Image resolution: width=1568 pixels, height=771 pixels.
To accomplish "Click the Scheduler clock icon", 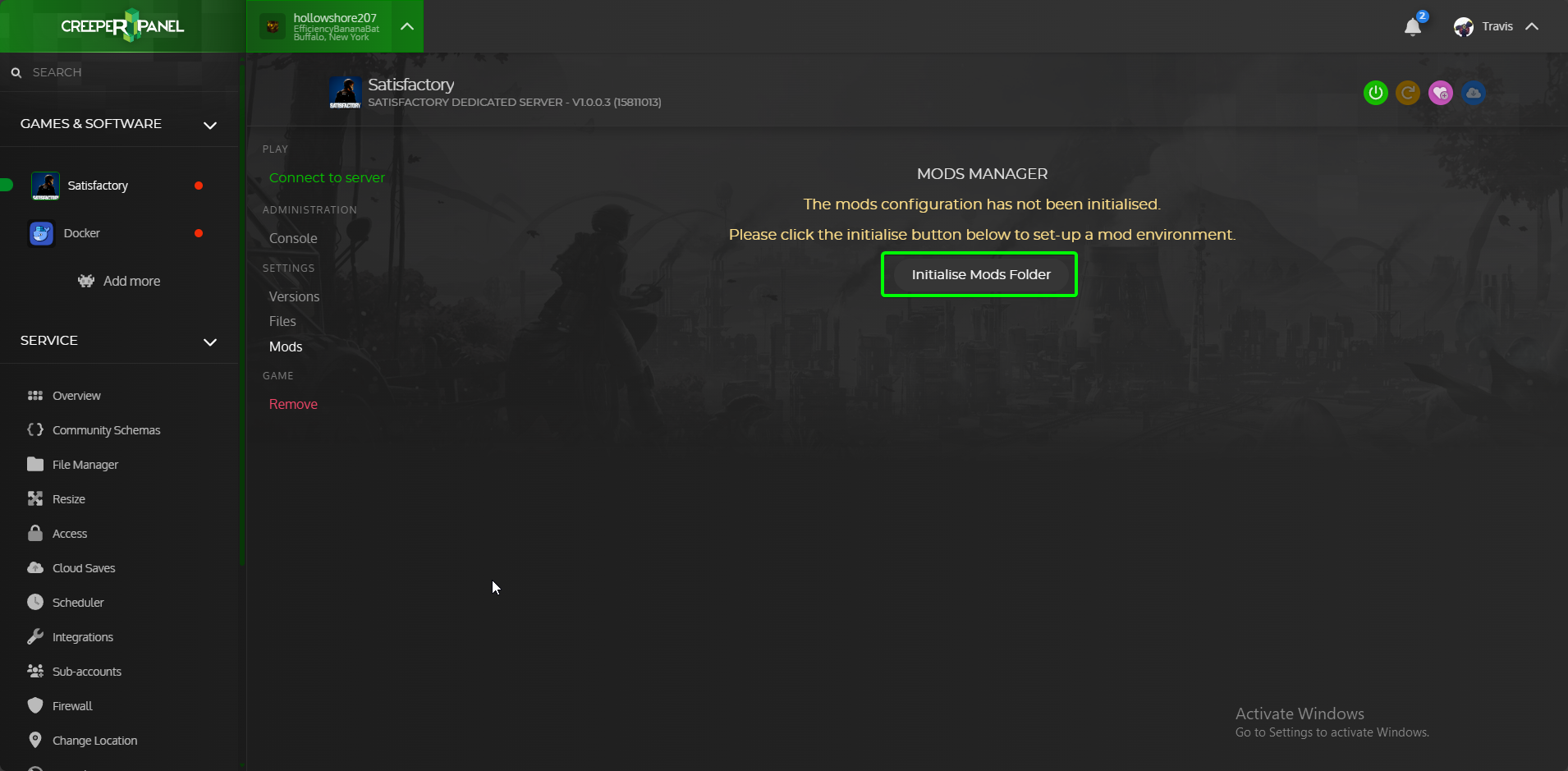I will (x=35, y=602).
